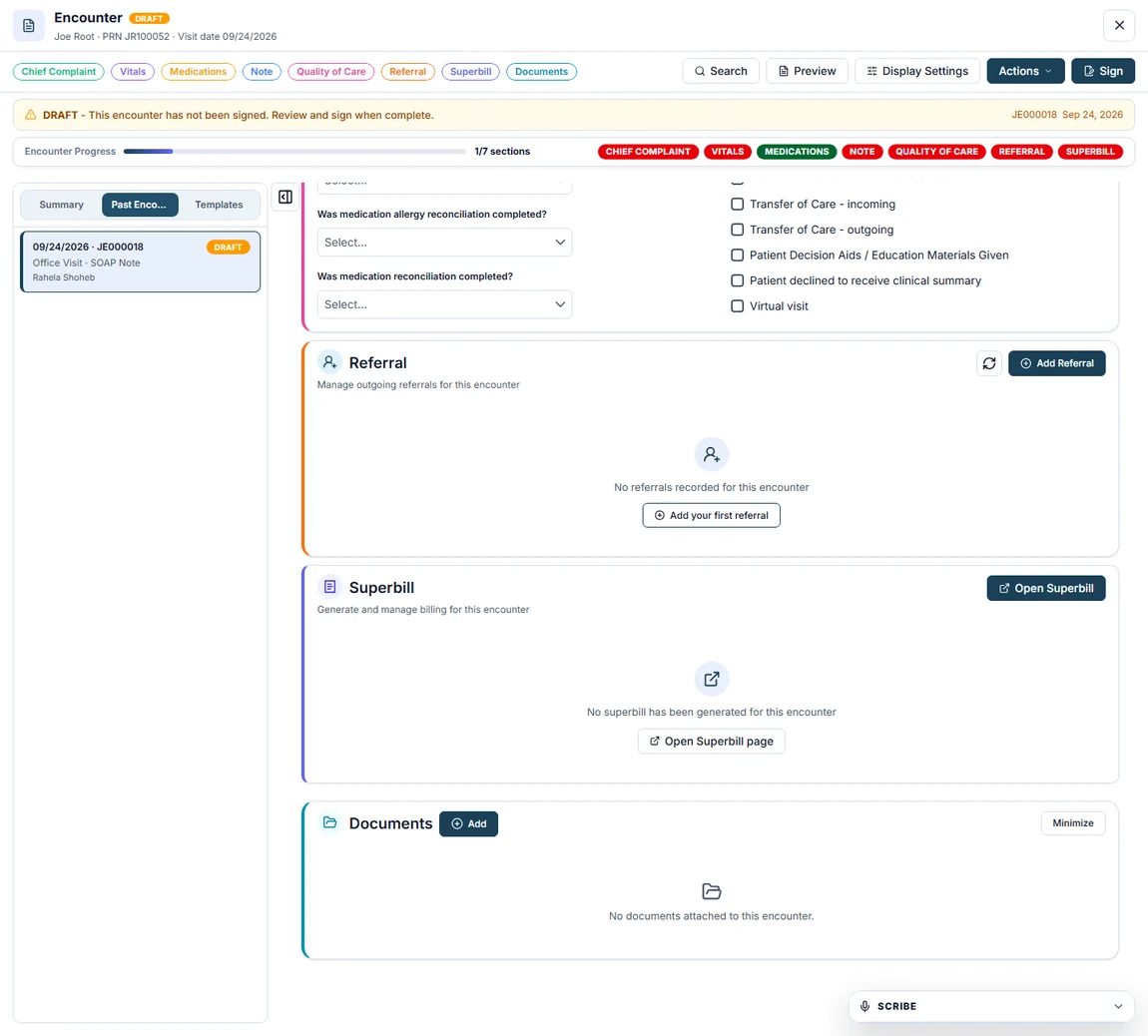Jump to Referral section chip

click(408, 72)
